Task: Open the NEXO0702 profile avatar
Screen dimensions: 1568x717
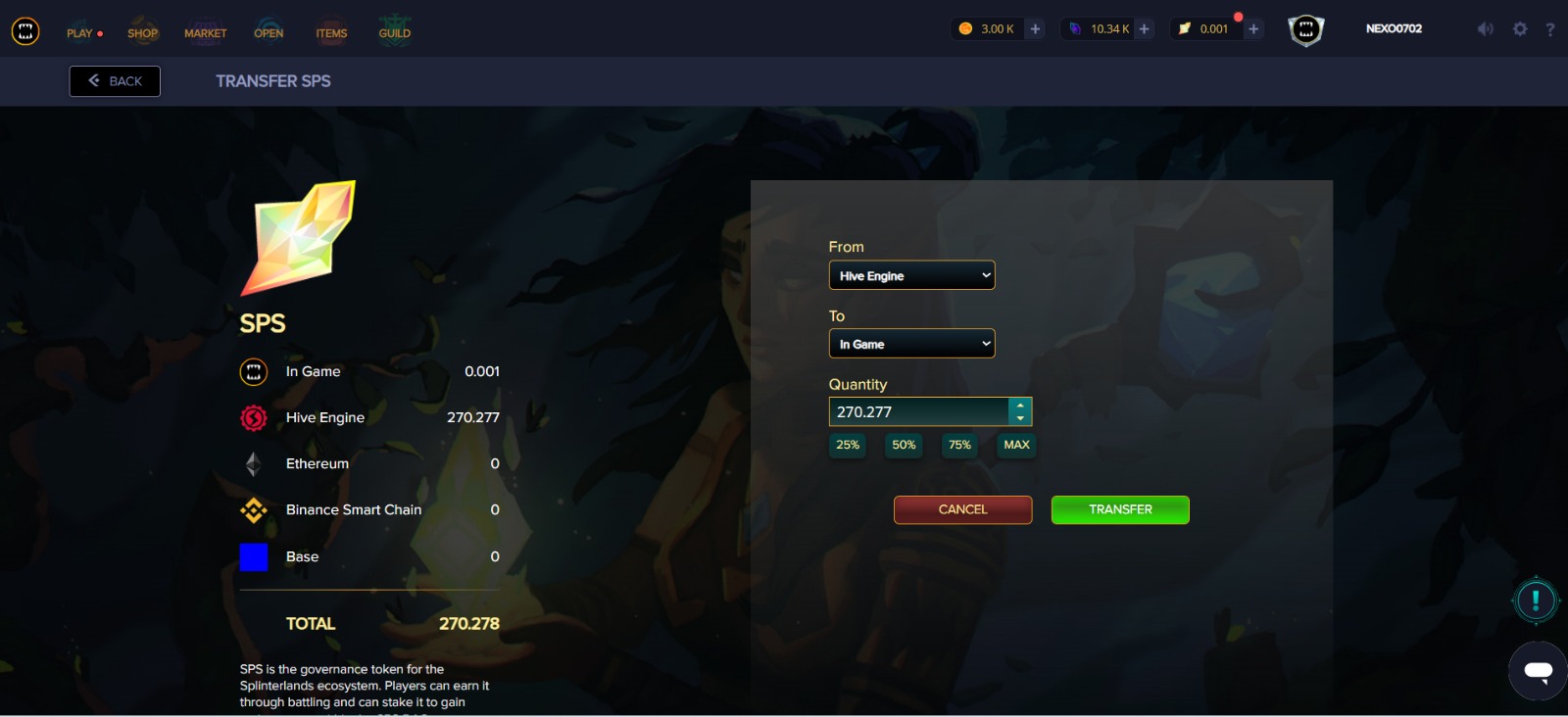Action: tap(1305, 29)
